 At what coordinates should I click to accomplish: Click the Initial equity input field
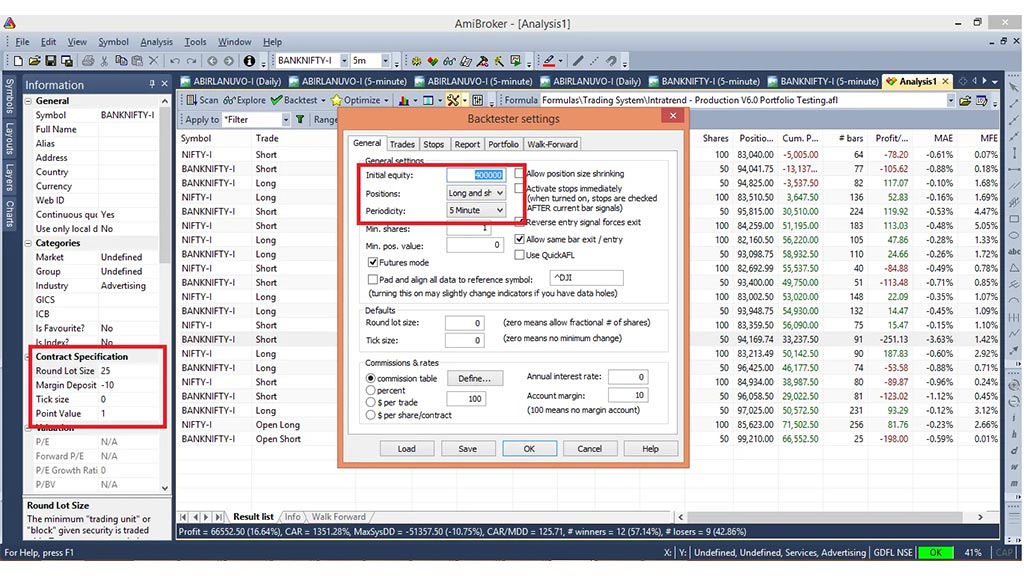click(476, 175)
